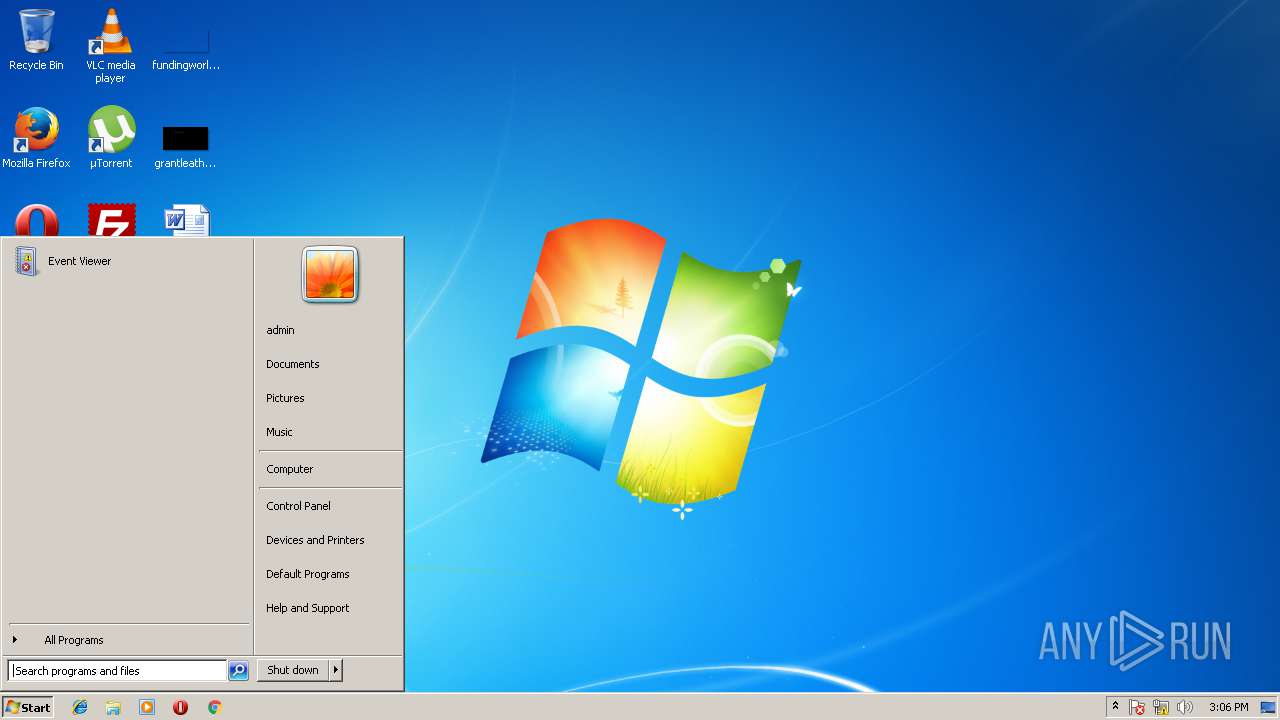Select the fundingworl... desktop file
The image size is (1280, 720).
pos(186,45)
